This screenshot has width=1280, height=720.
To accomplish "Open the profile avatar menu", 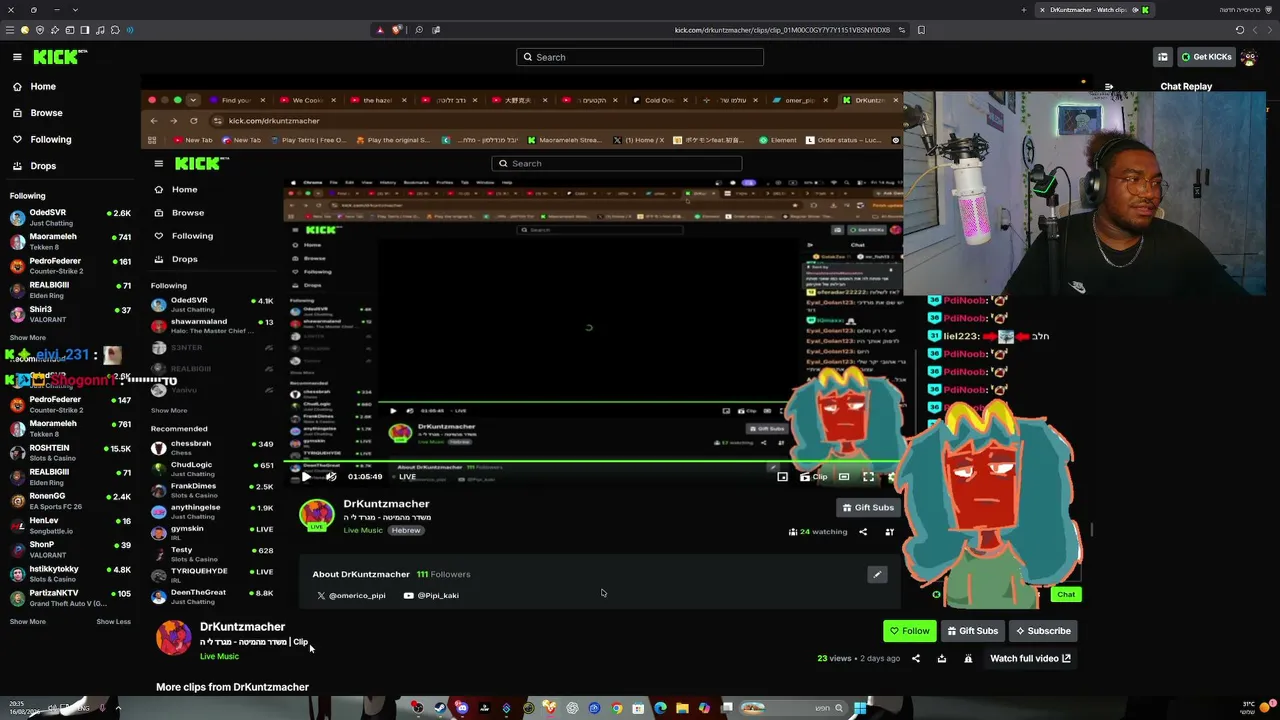I will click(1249, 57).
